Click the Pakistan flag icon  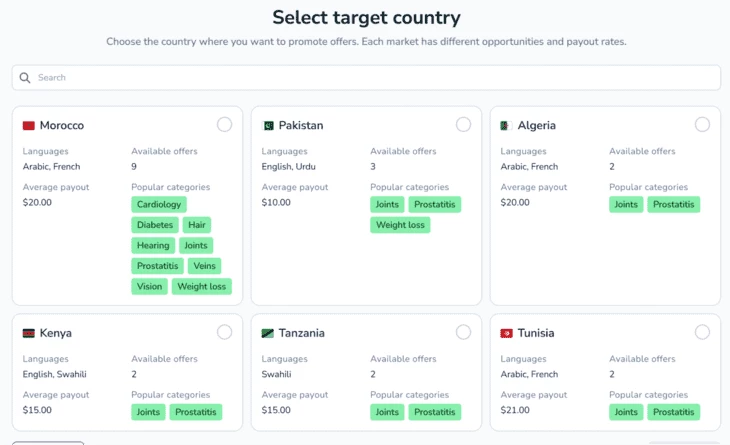tap(268, 126)
